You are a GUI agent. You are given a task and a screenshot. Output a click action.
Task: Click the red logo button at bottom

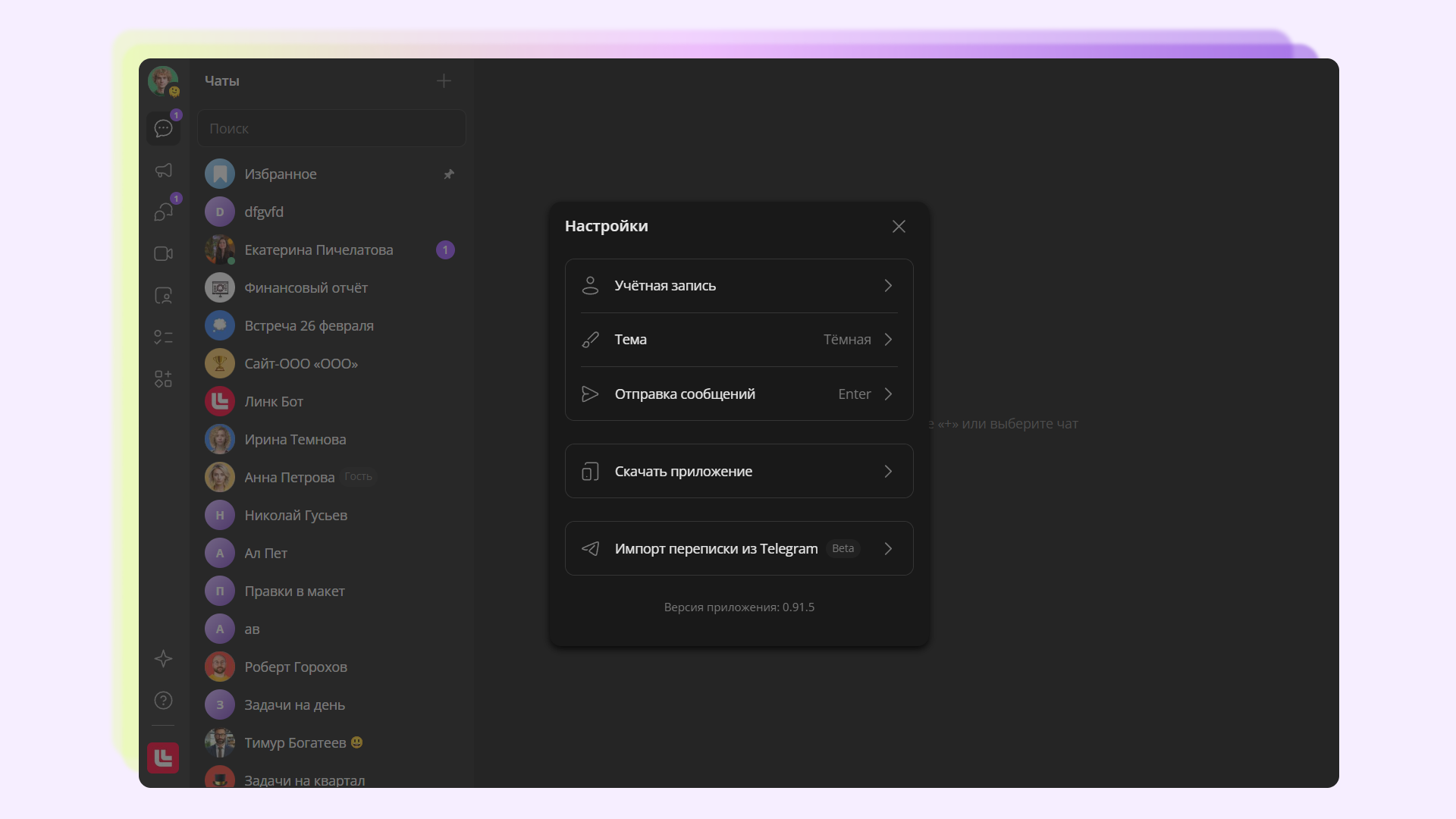(163, 758)
